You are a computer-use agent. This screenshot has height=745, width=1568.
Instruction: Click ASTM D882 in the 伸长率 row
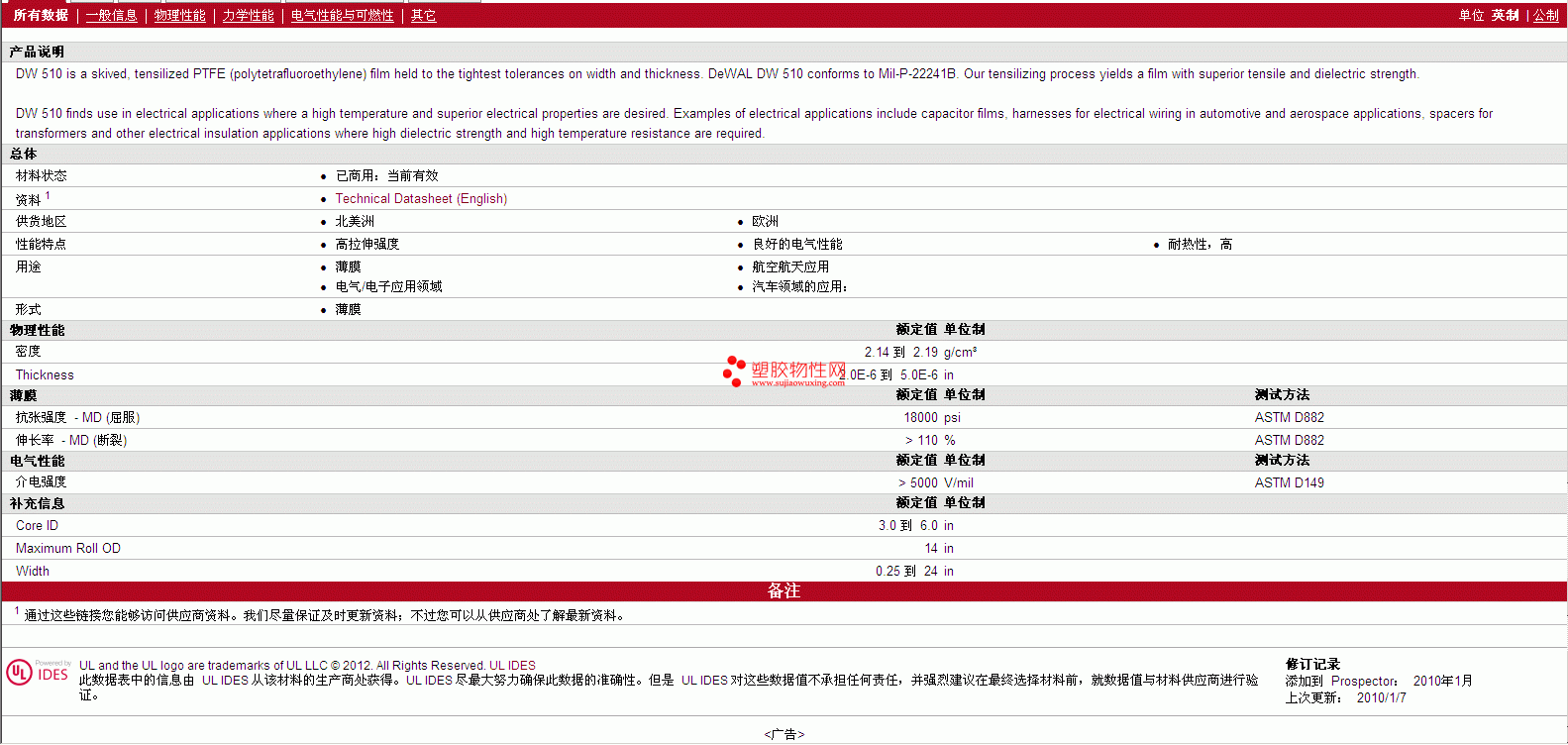pos(1289,440)
